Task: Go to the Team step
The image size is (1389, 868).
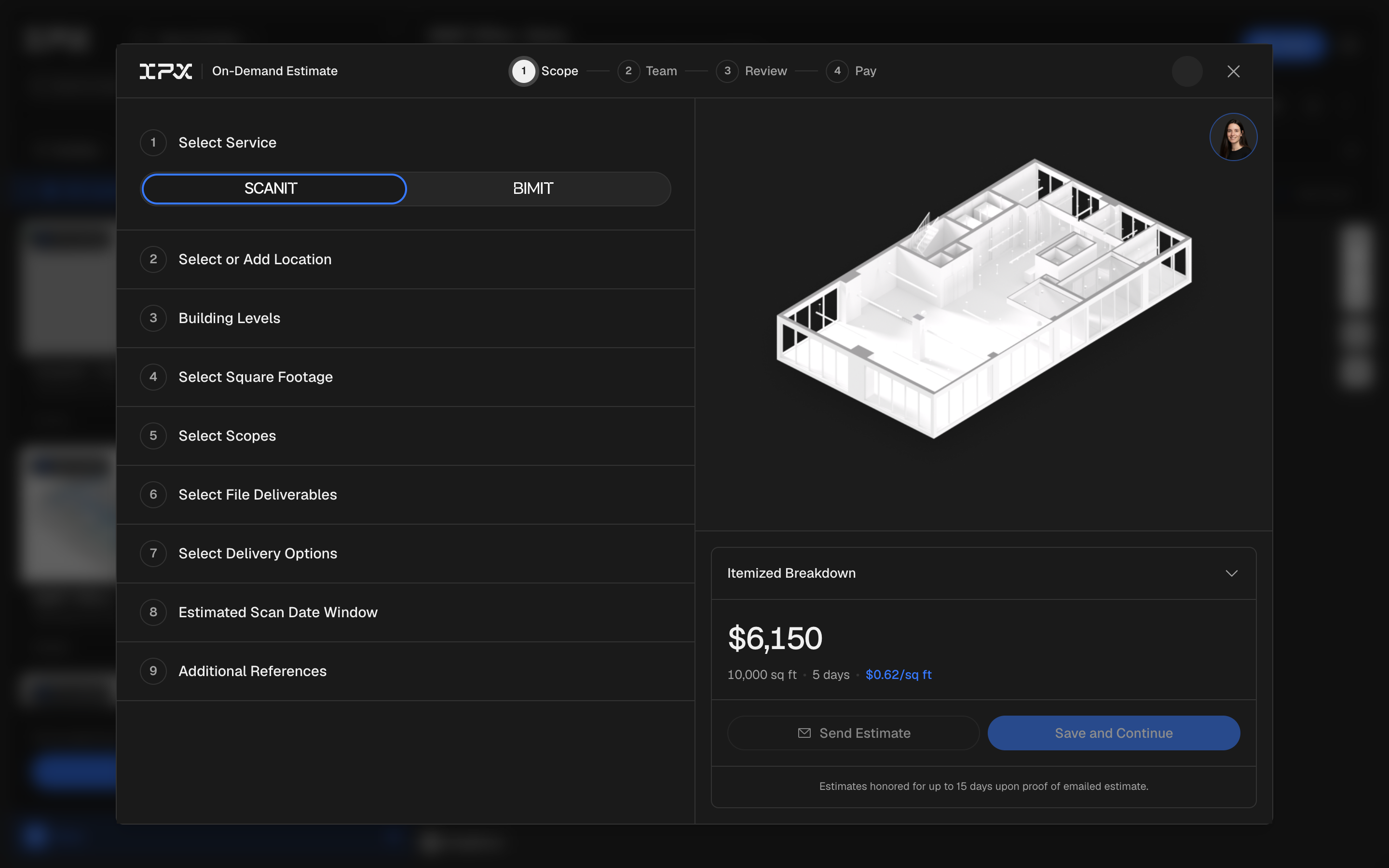Action: 647,71
